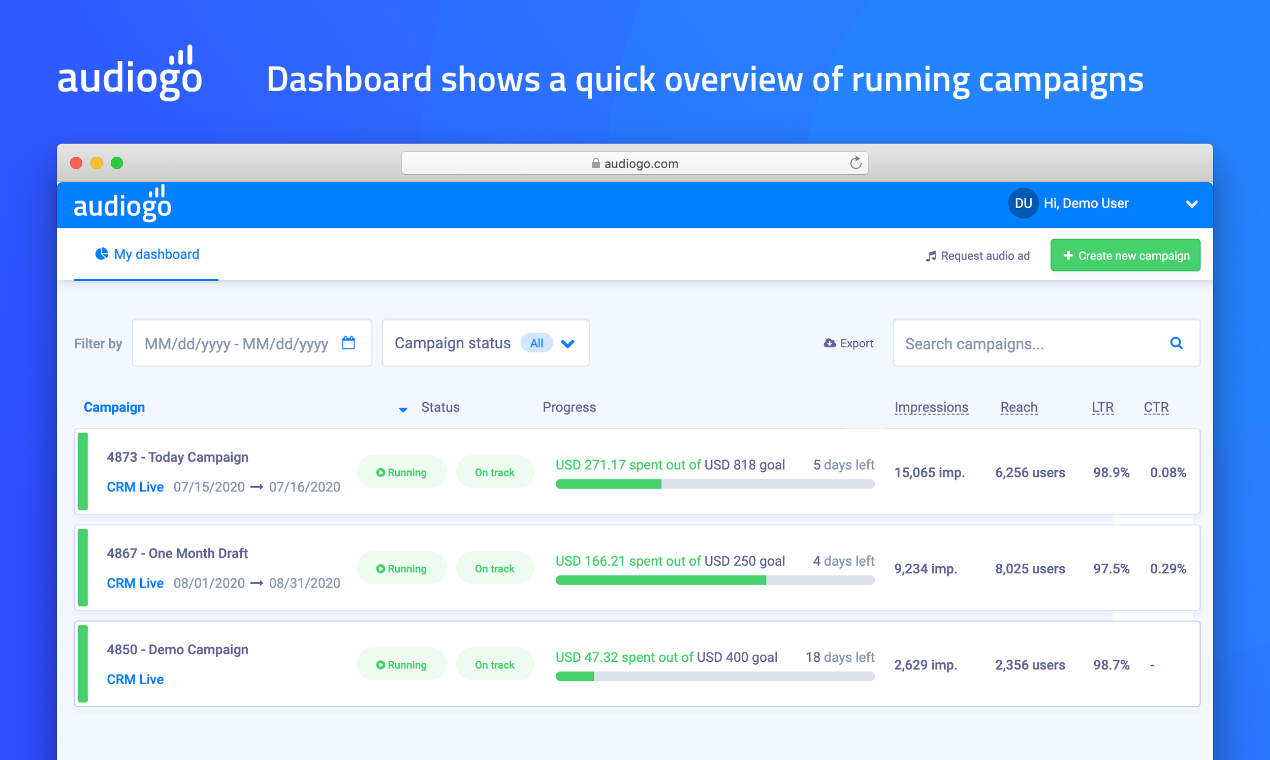1270x760 pixels.
Task: Open the My dashboard tab
Action: (146, 254)
